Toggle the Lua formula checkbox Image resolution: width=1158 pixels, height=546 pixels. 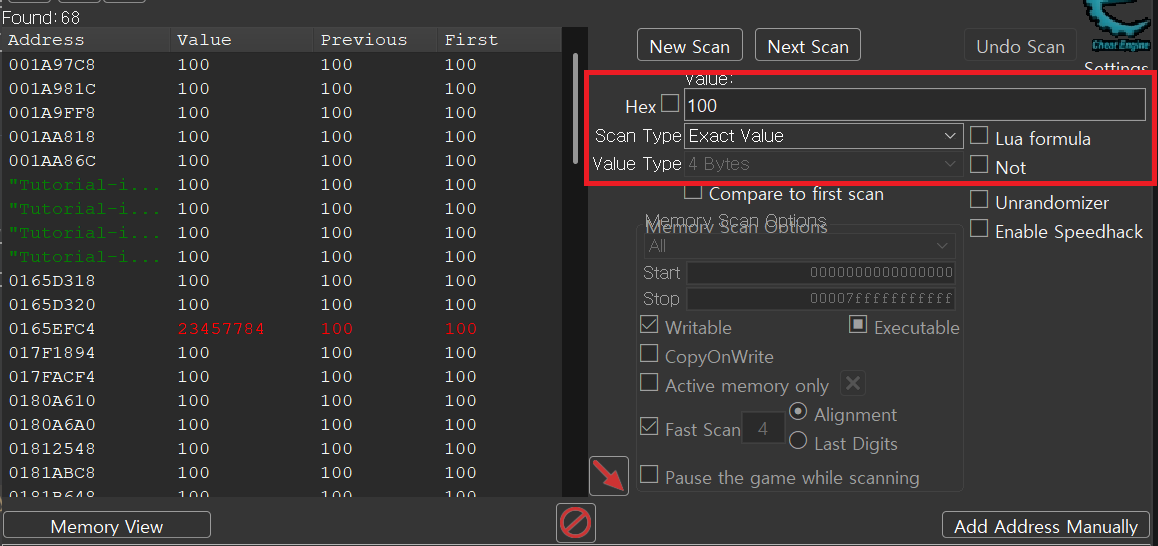coord(979,136)
